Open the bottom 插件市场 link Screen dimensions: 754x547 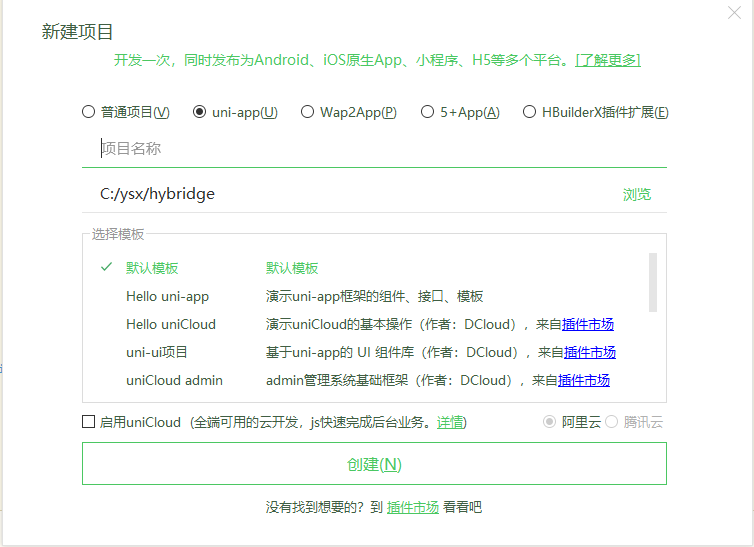click(x=413, y=507)
